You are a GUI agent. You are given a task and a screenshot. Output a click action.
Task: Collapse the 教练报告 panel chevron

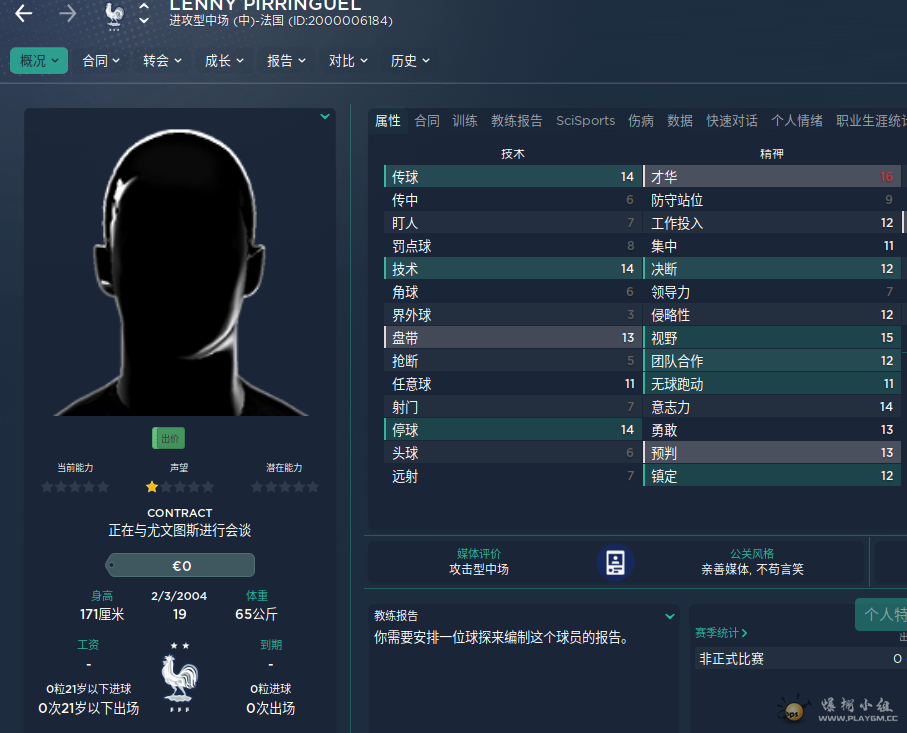tap(670, 616)
